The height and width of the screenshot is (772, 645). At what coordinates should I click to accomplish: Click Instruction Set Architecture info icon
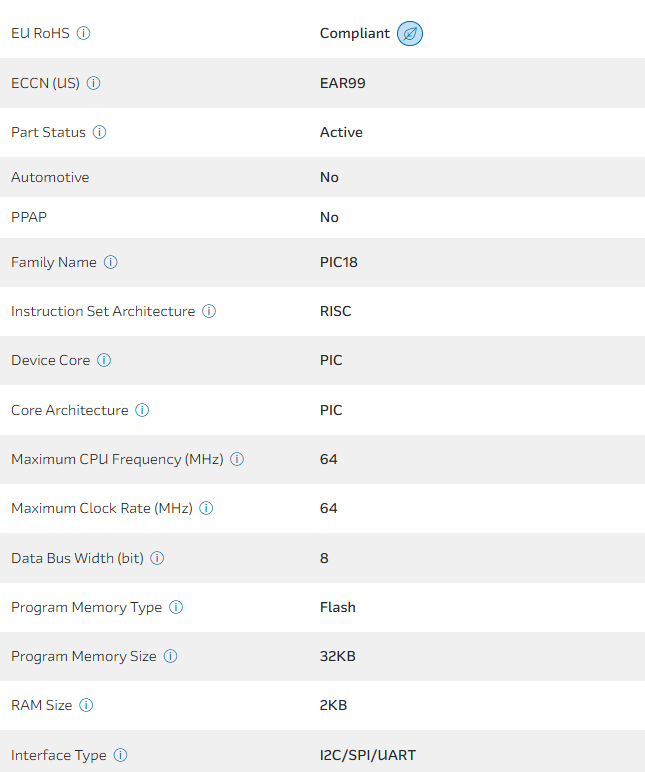click(209, 311)
